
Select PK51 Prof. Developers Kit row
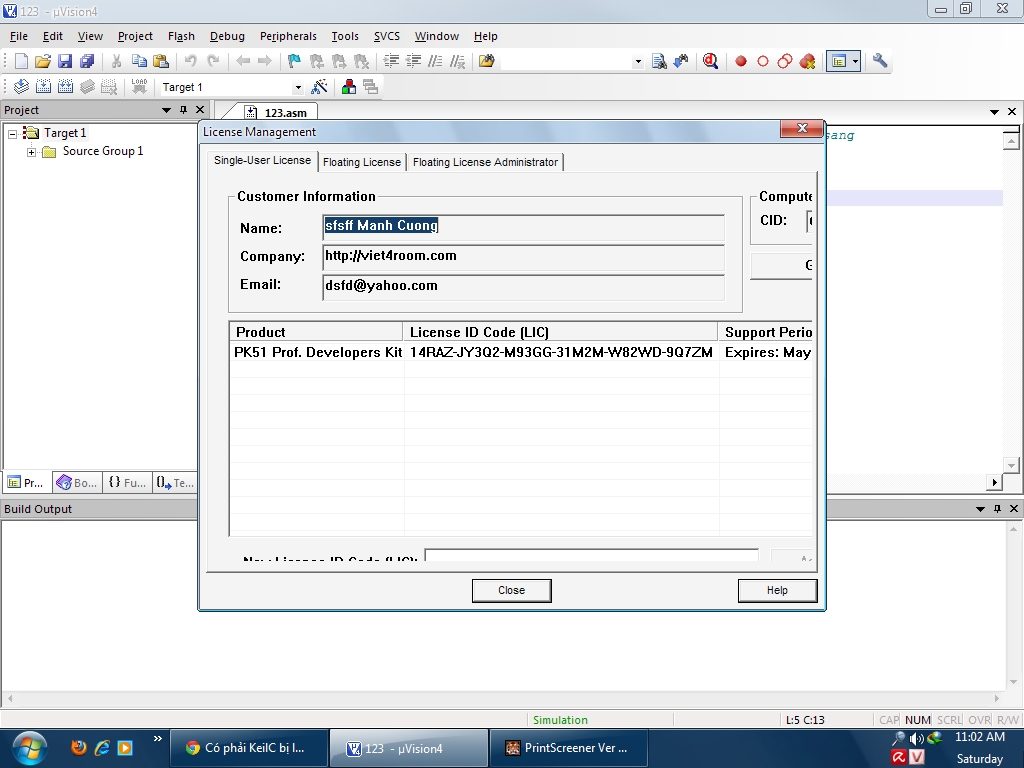(521, 352)
